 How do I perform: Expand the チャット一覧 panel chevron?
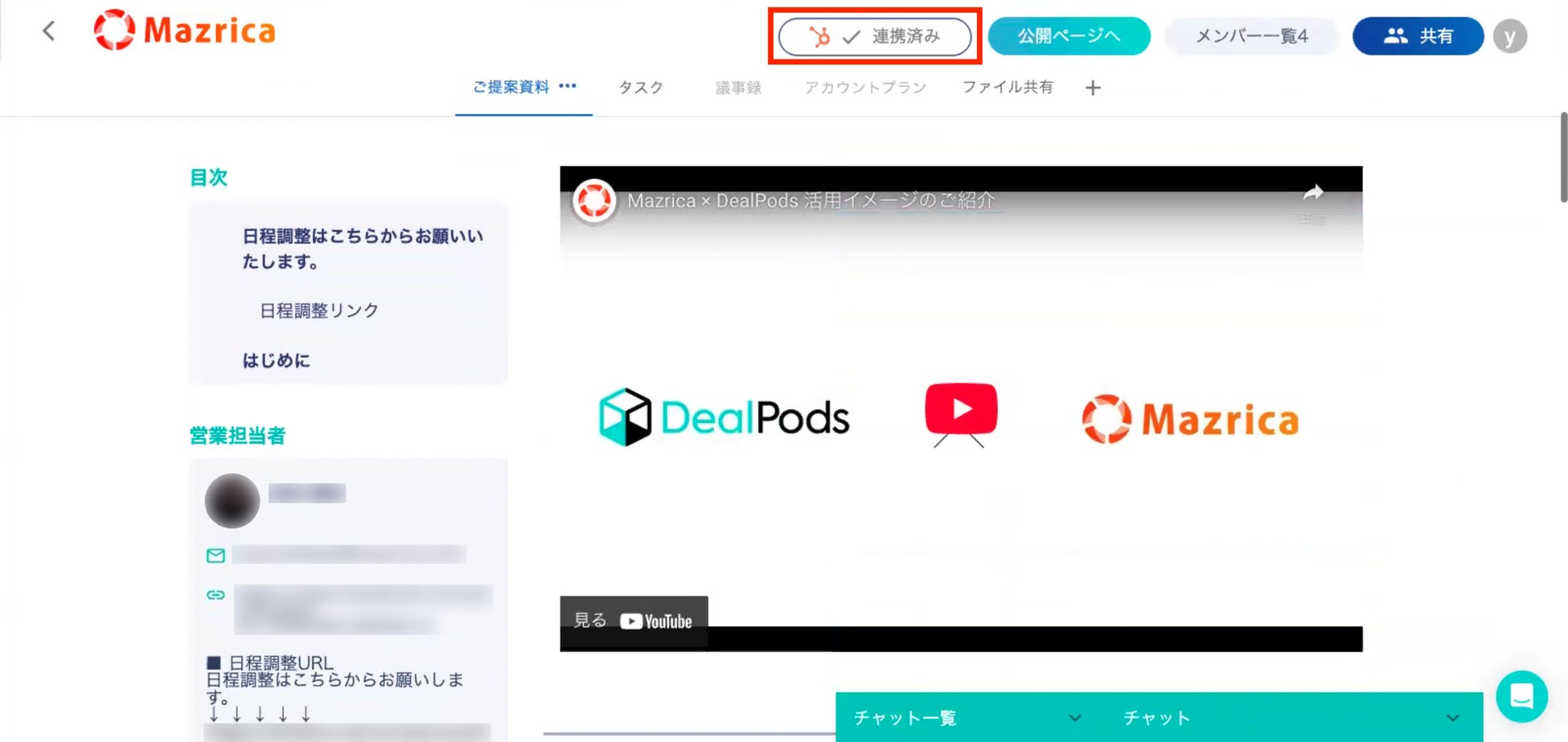tap(1075, 718)
